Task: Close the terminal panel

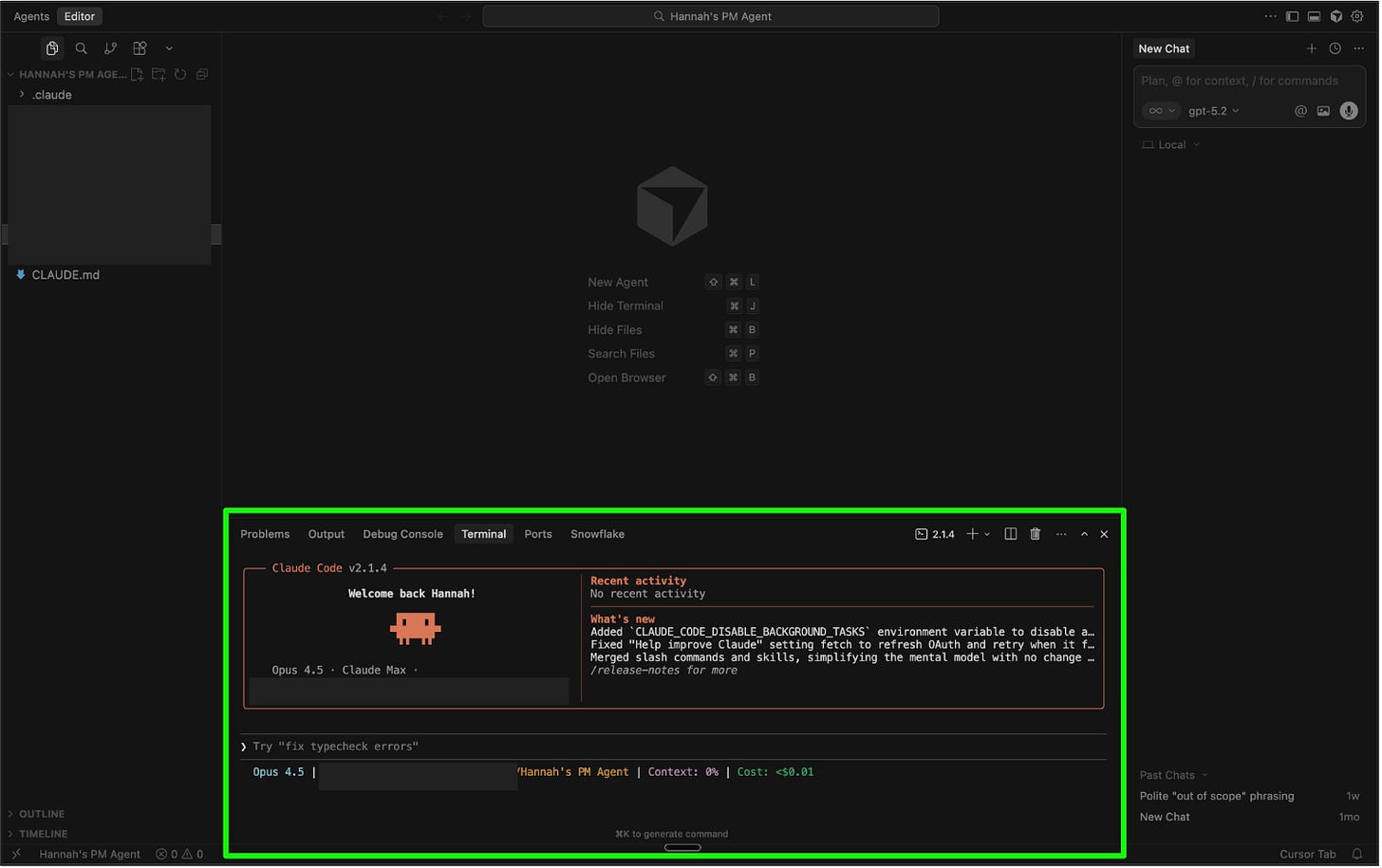Action: pyautogui.click(x=1104, y=534)
